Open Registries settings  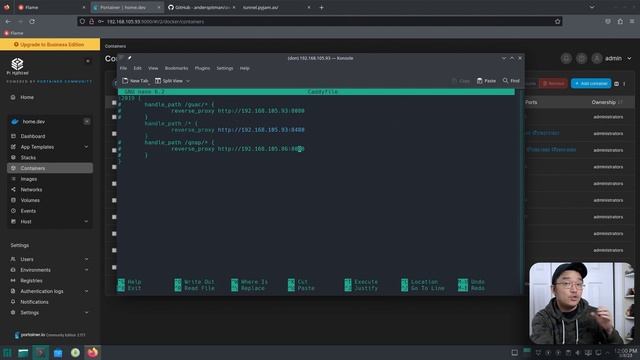tap(31, 280)
